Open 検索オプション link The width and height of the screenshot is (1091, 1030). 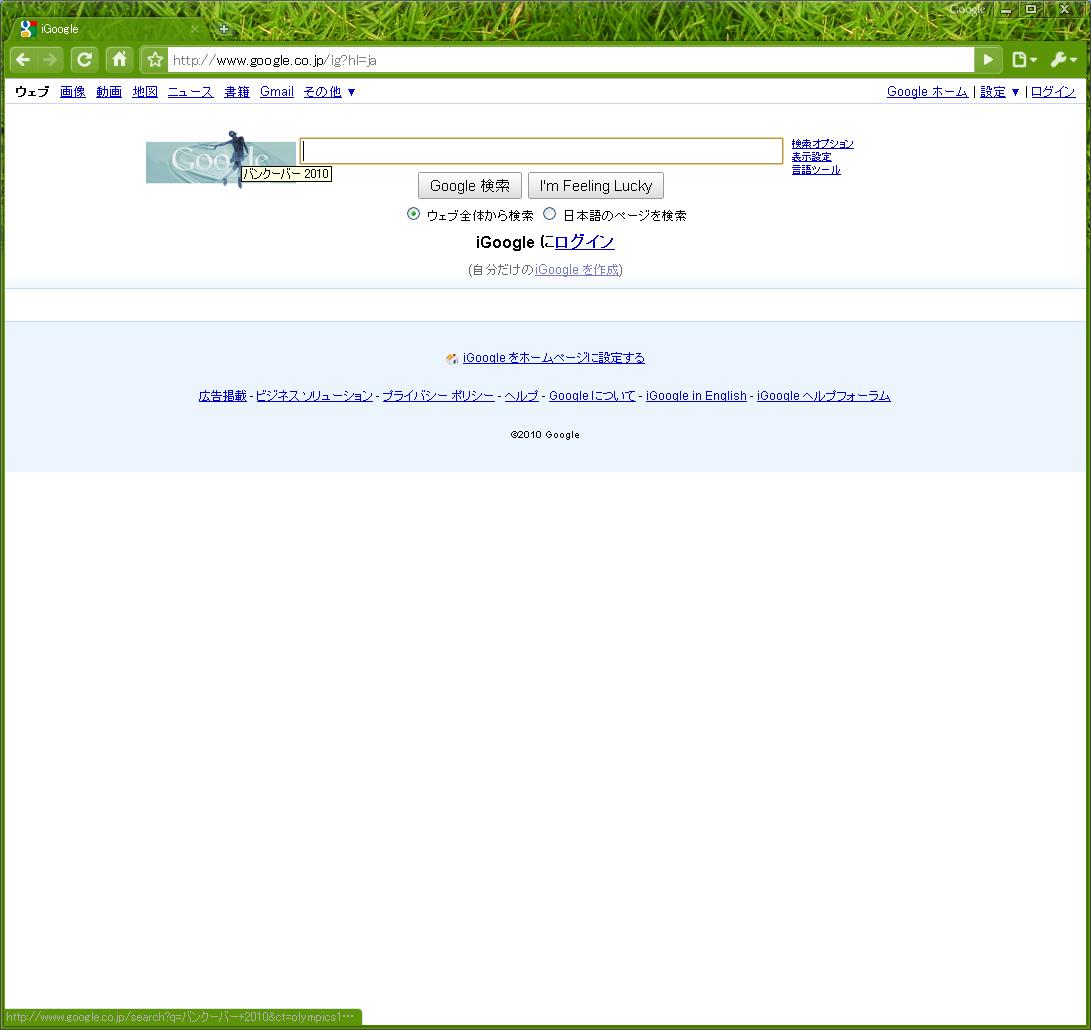822,144
